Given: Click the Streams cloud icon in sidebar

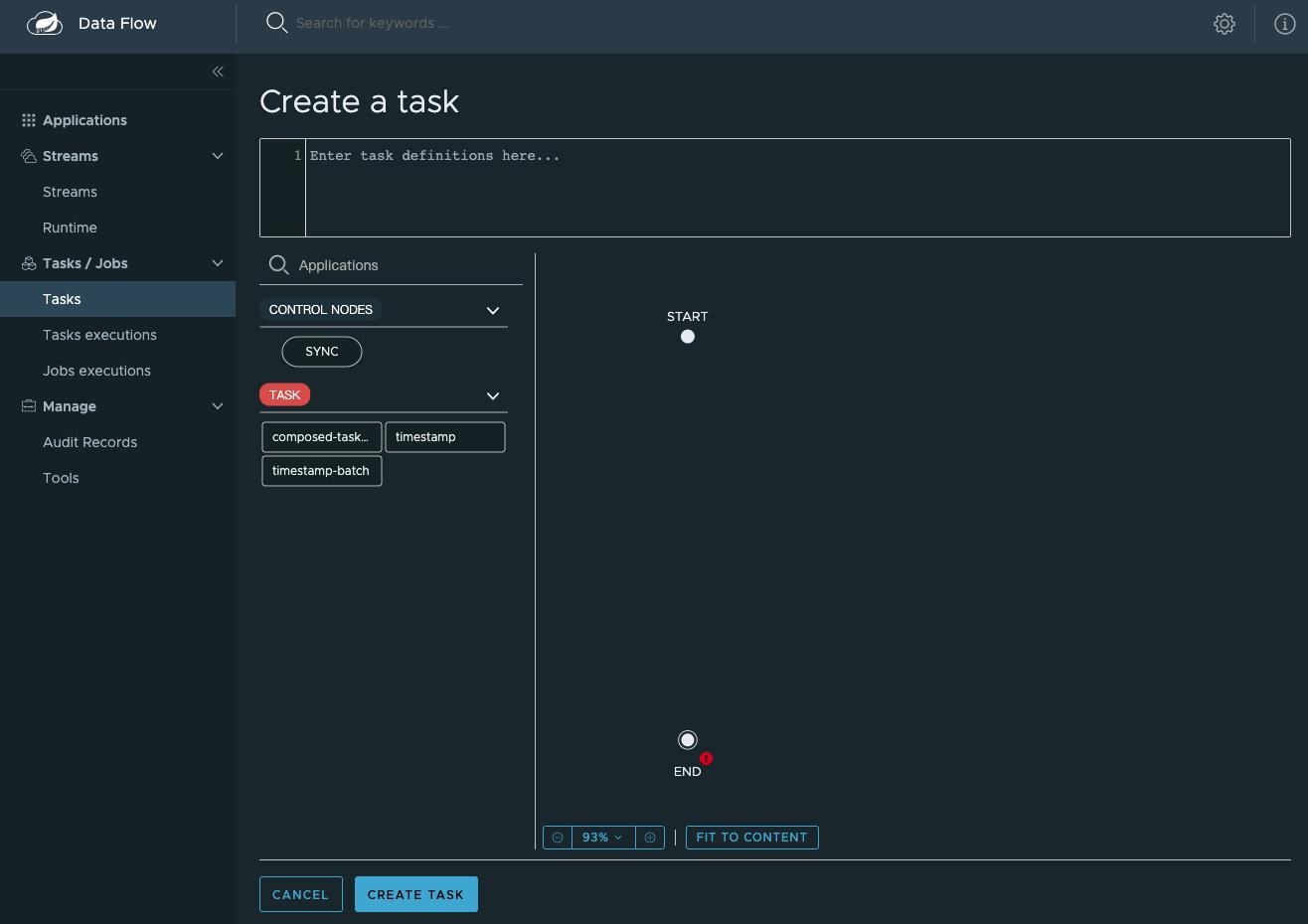Looking at the screenshot, I should (29, 156).
